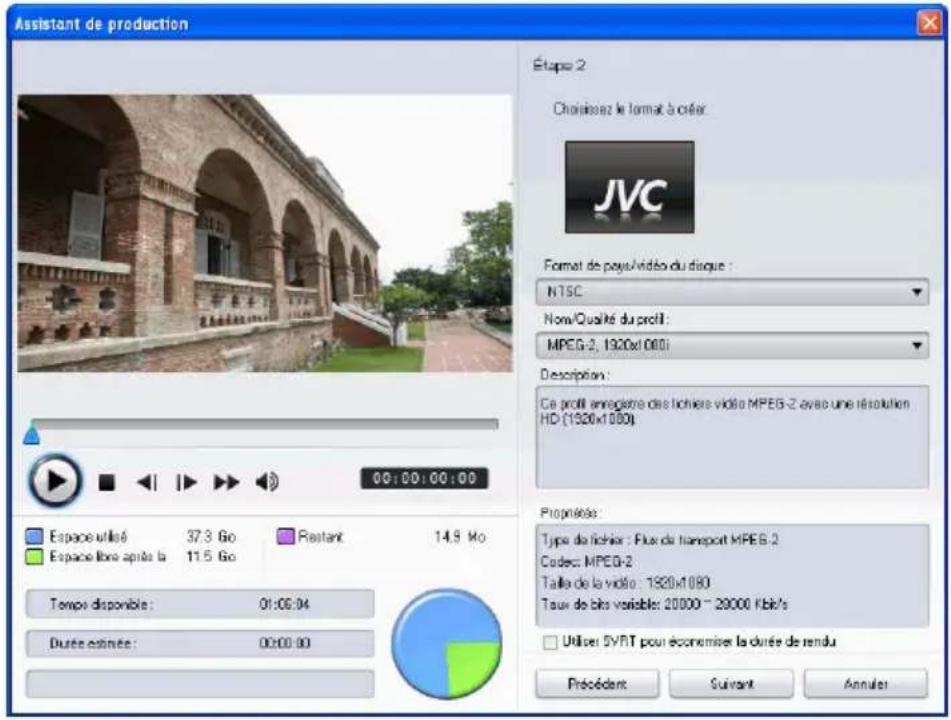Click the 'Étape 2' heading

[559, 66]
